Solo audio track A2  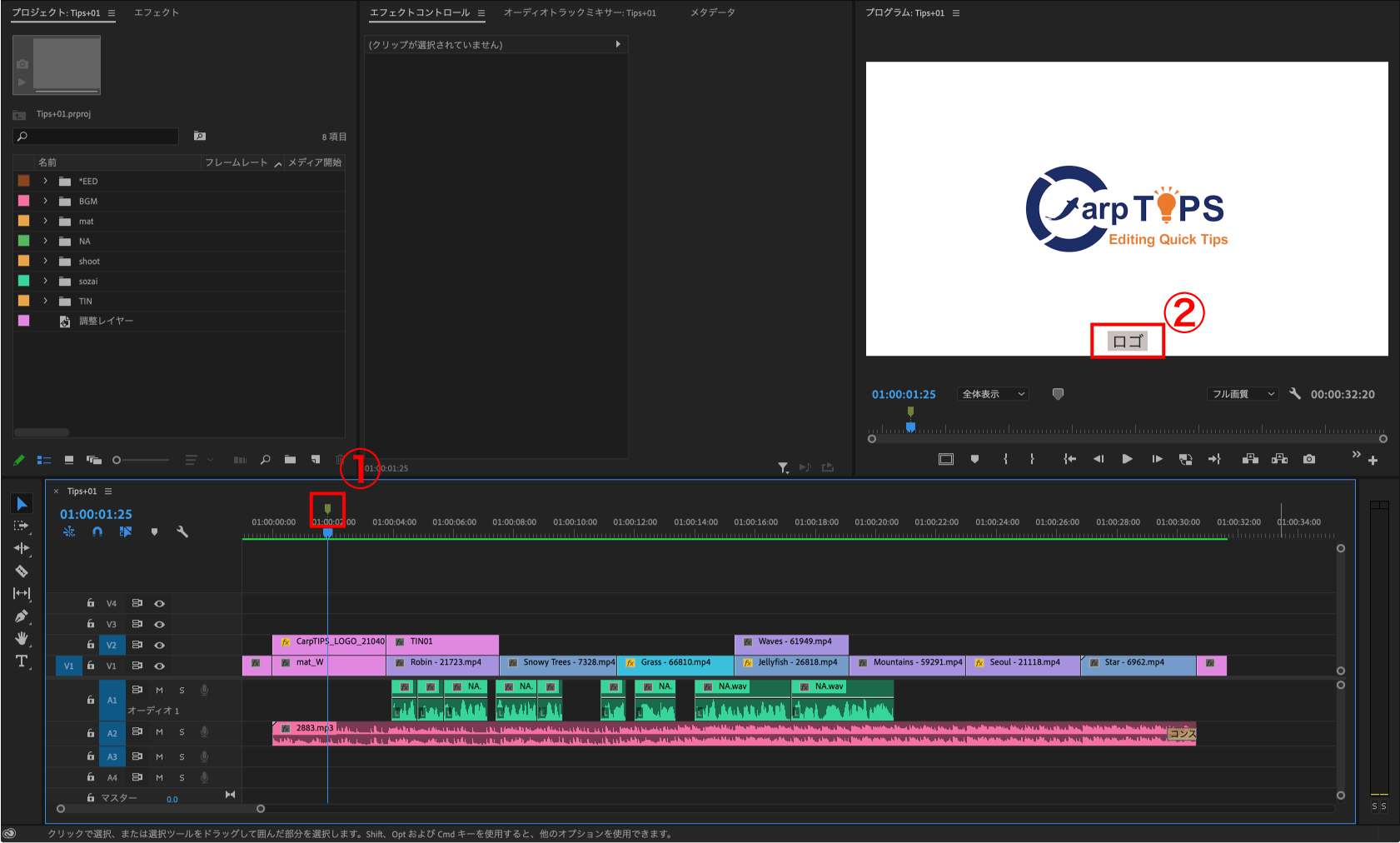pos(182,733)
